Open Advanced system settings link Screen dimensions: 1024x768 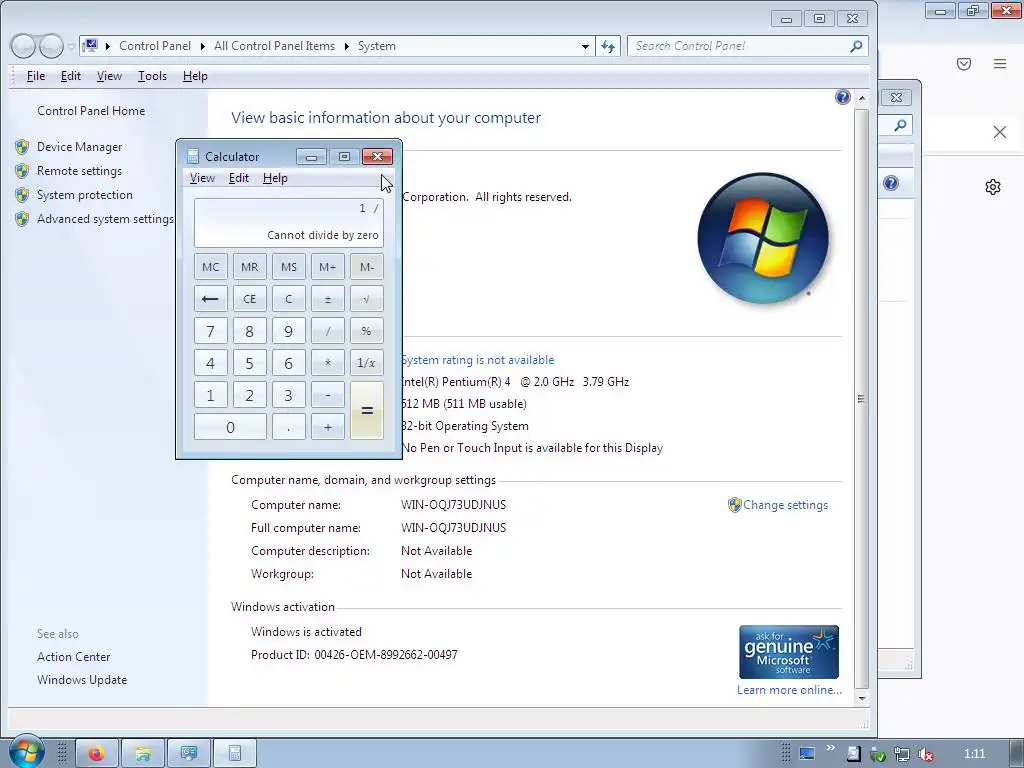tap(105, 219)
